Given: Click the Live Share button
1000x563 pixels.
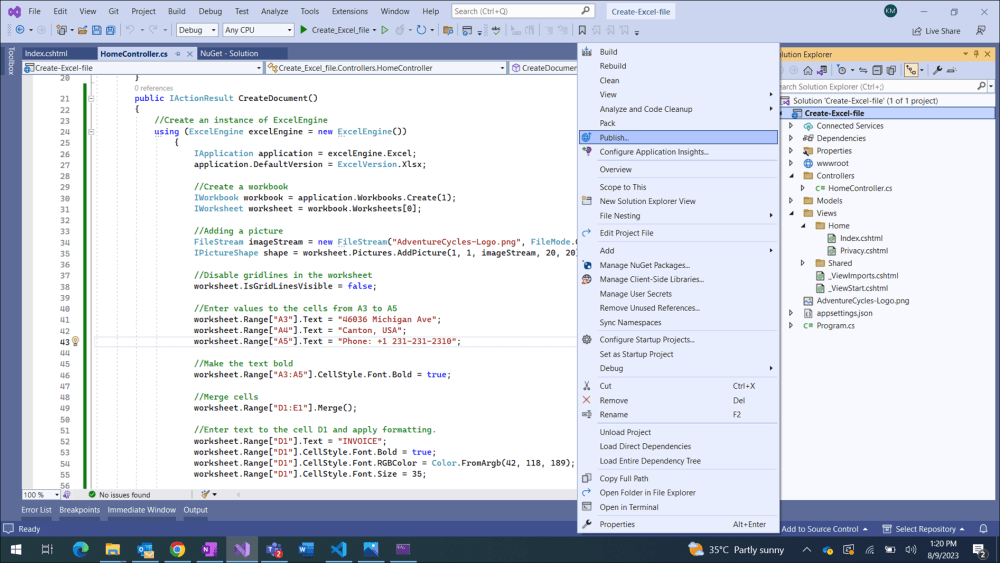Looking at the screenshot, I should coord(935,30).
